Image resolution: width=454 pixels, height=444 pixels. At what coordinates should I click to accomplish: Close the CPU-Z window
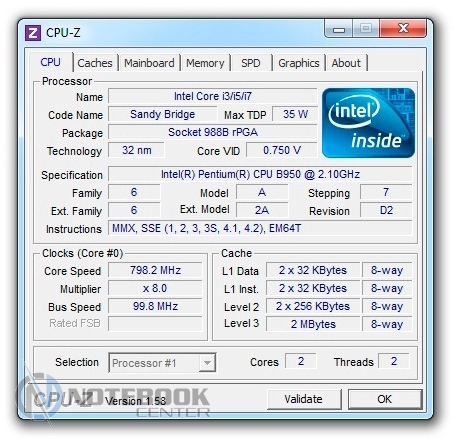pyautogui.click(x=403, y=29)
